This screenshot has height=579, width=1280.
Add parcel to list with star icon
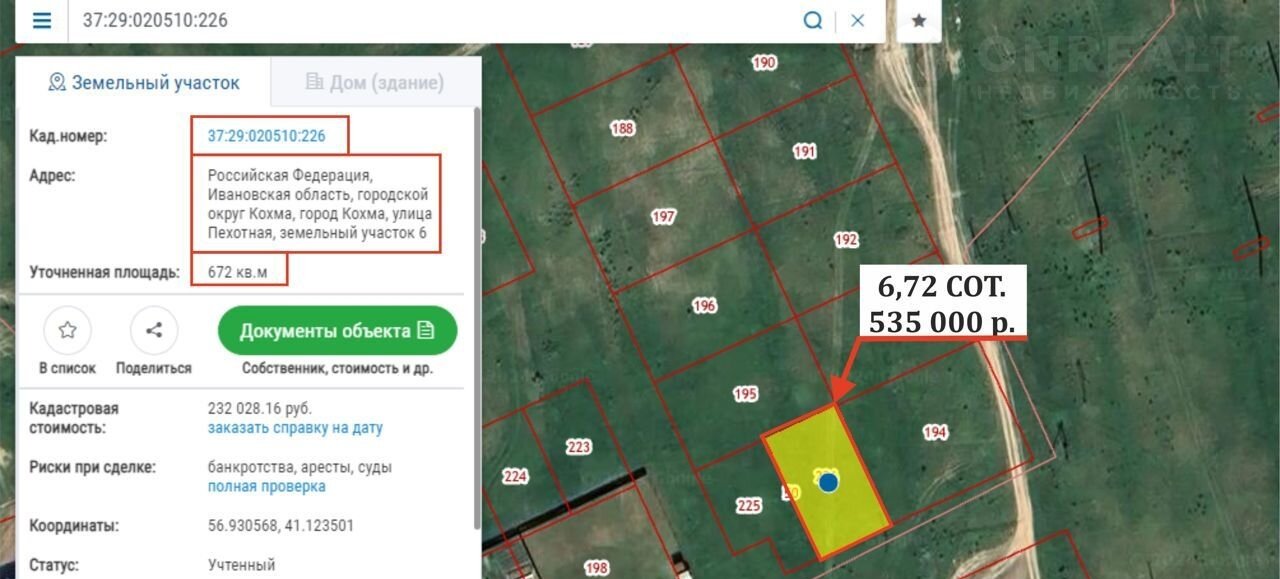coord(67,331)
